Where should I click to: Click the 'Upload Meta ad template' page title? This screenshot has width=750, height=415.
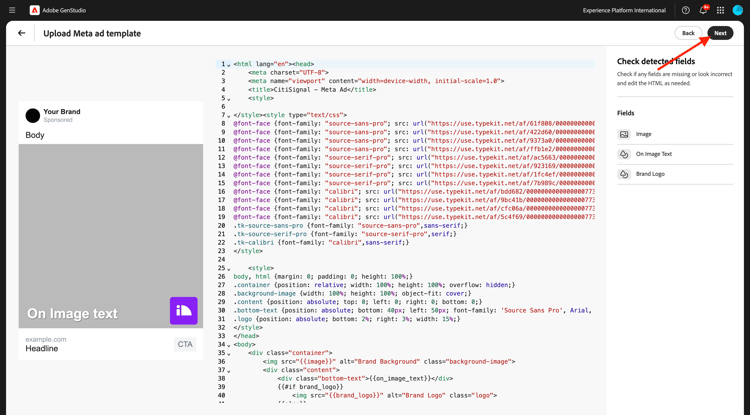point(92,33)
